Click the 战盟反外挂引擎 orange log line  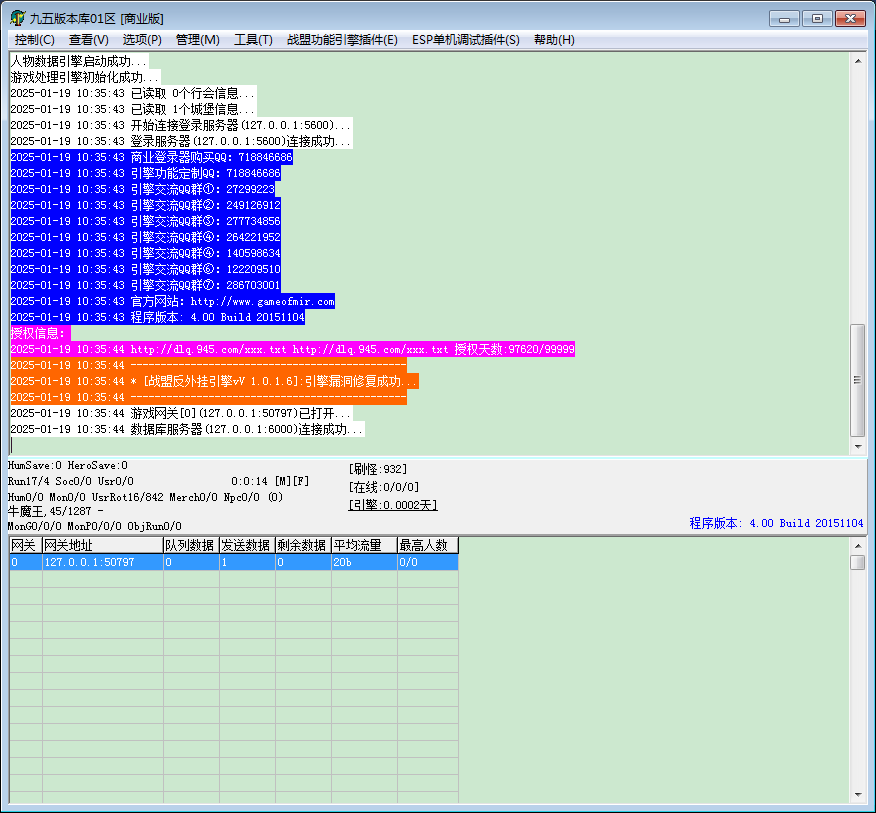point(215,382)
